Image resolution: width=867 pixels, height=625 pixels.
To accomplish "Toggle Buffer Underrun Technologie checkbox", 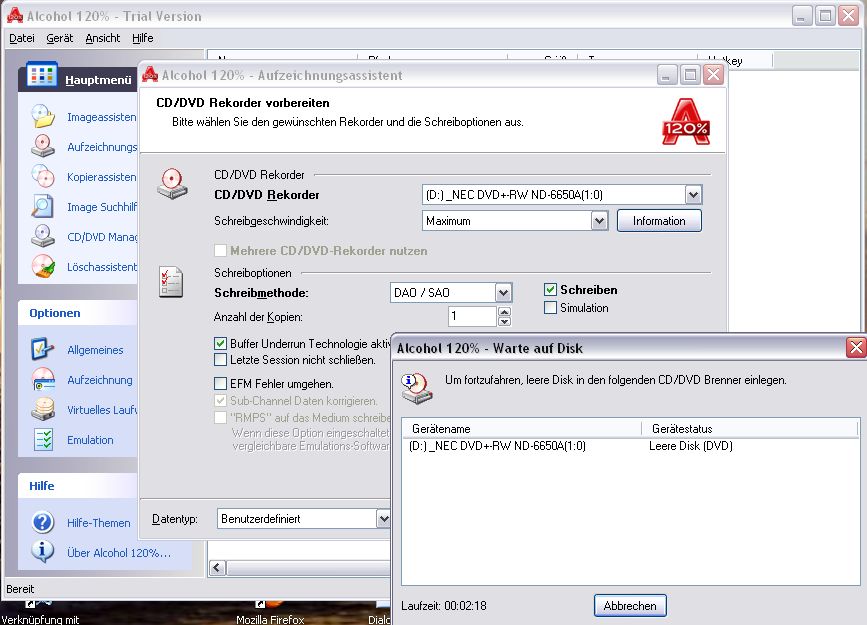I will tap(220, 343).
